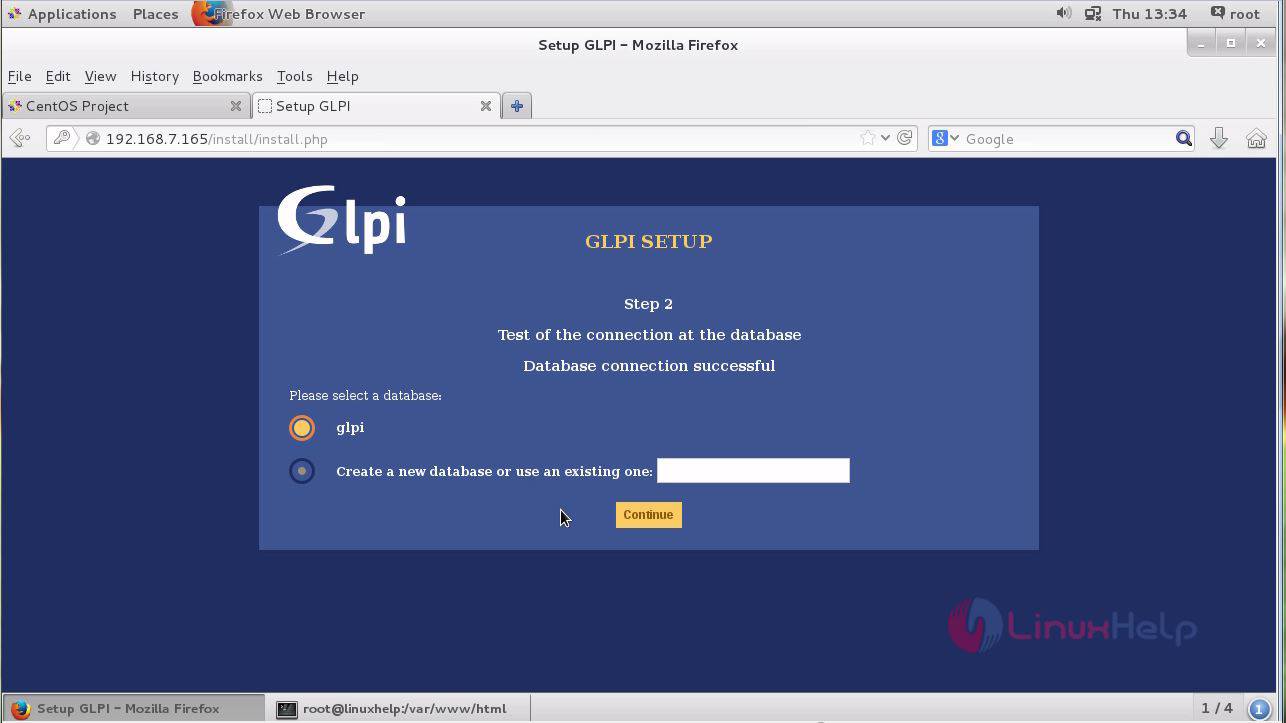Open the Applications menu
Image resolution: width=1286 pixels, height=723 pixels.
pos(61,14)
